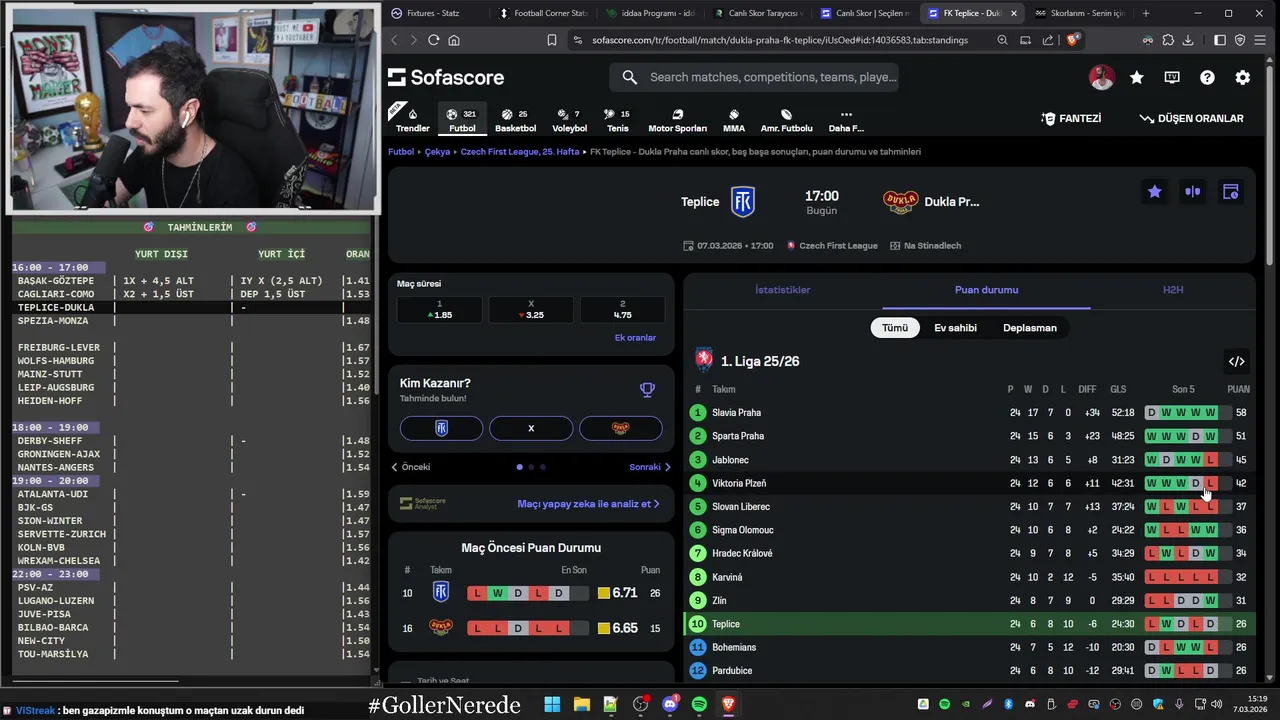Open Ek oranlar link
This screenshot has width=1280, height=720.
point(635,338)
